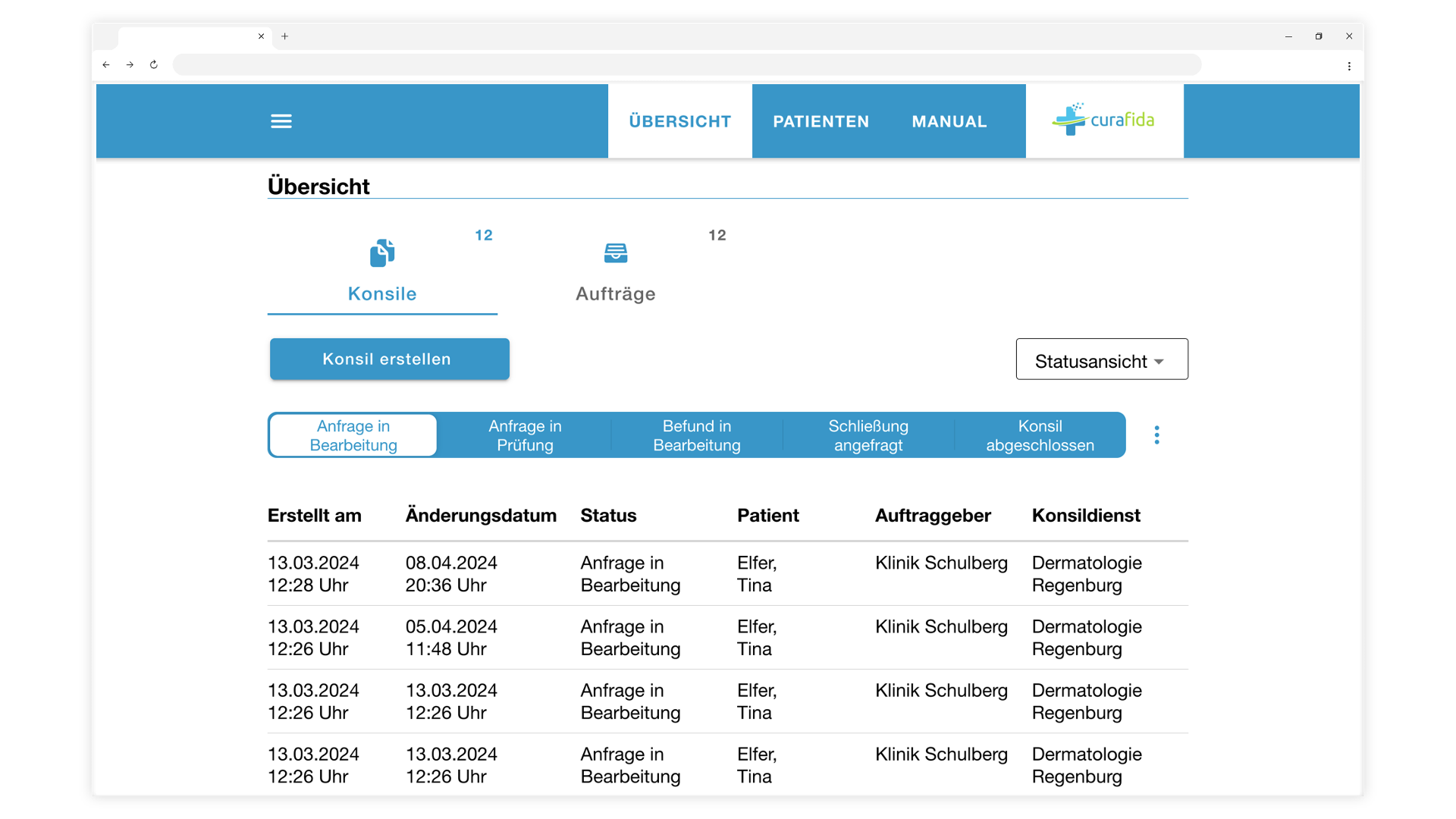Click the change date 05.04.2024 11:48 Uhr
The width and height of the screenshot is (1456, 819).
pyautogui.click(x=451, y=638)
